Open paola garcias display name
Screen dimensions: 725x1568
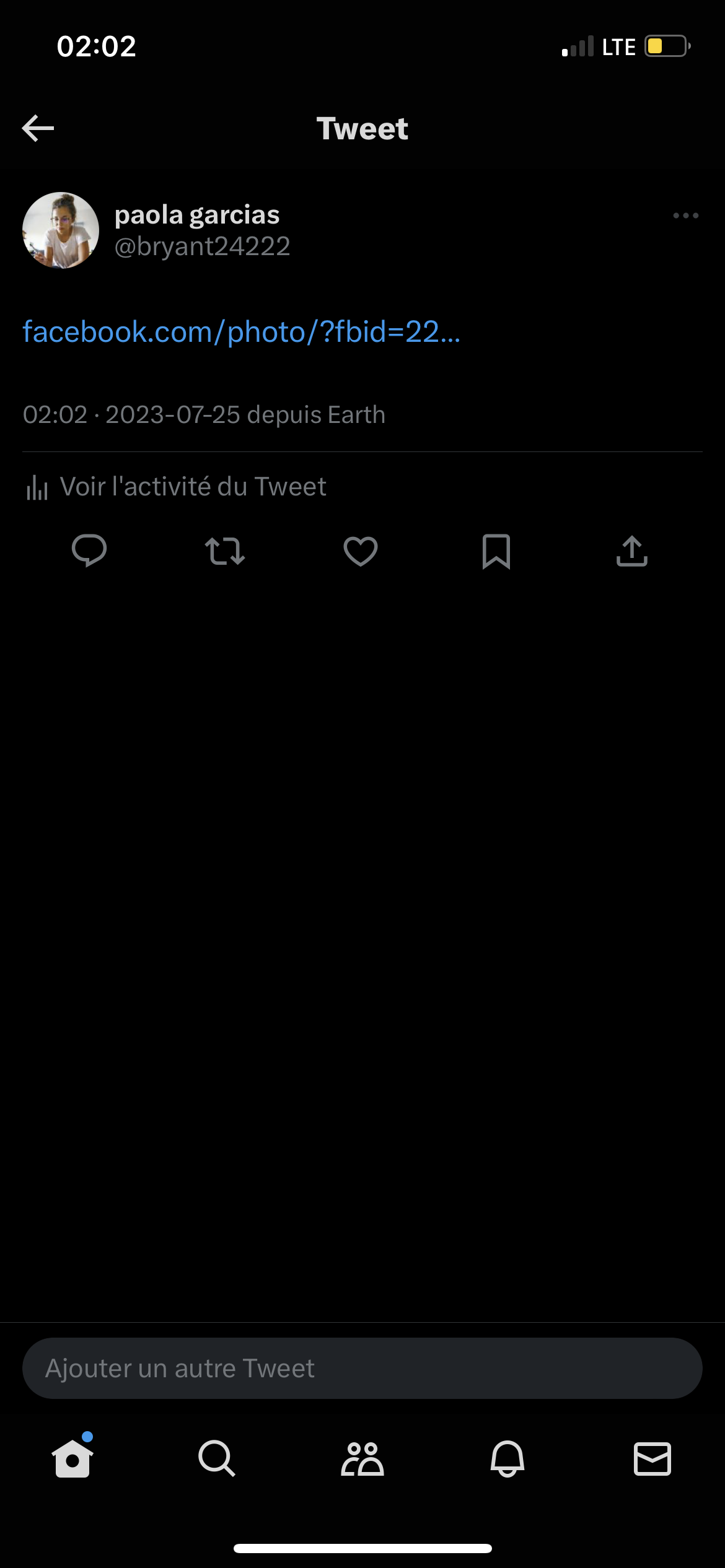(x=197, y=215)
